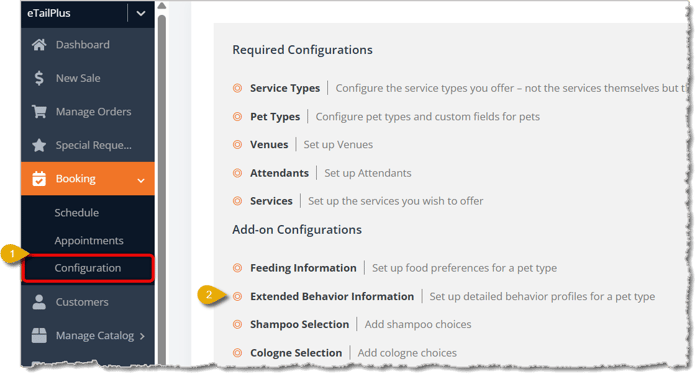Click the bullet icon beside Pet Types
Viewport: 700px width, 377px height.
tap(238, 117)
